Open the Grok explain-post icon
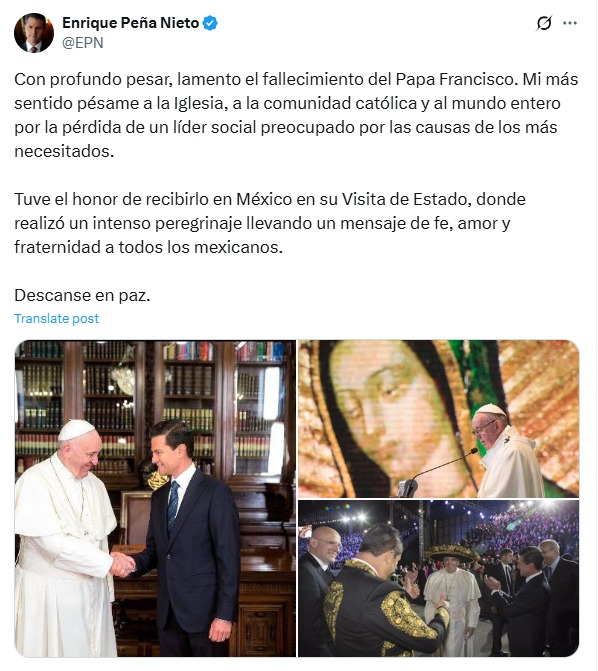The height and width of the screenshot is (671, 598). click(544, 23)
